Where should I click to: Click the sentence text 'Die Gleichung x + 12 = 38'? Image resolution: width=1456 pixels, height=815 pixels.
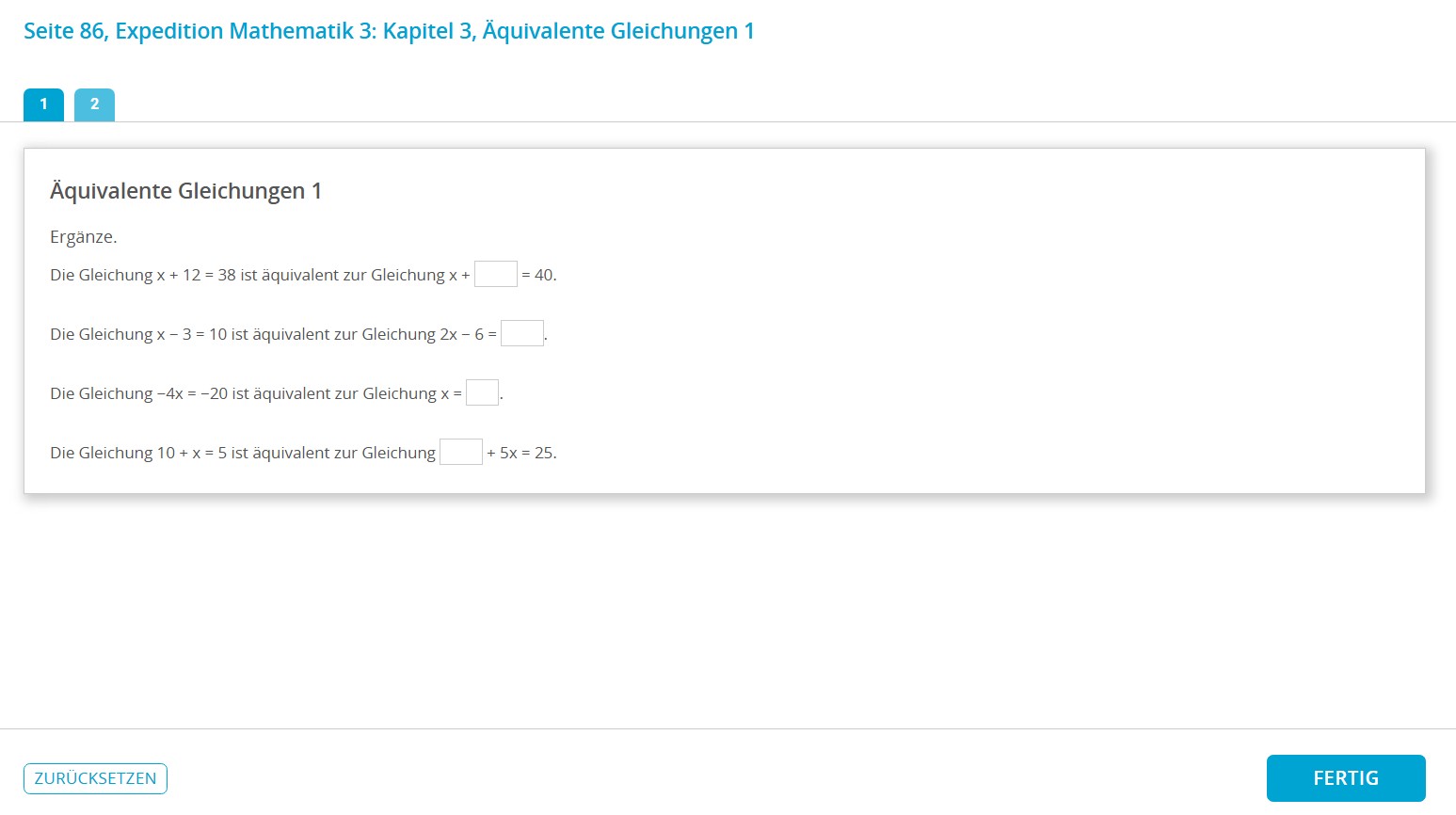(142, 275)
